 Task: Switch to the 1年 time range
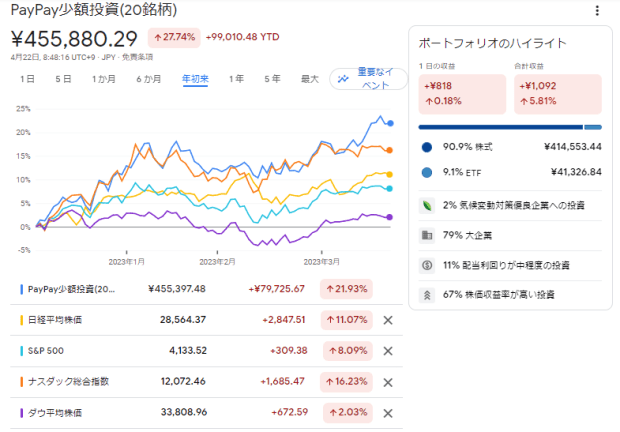[x=236, y=78]
